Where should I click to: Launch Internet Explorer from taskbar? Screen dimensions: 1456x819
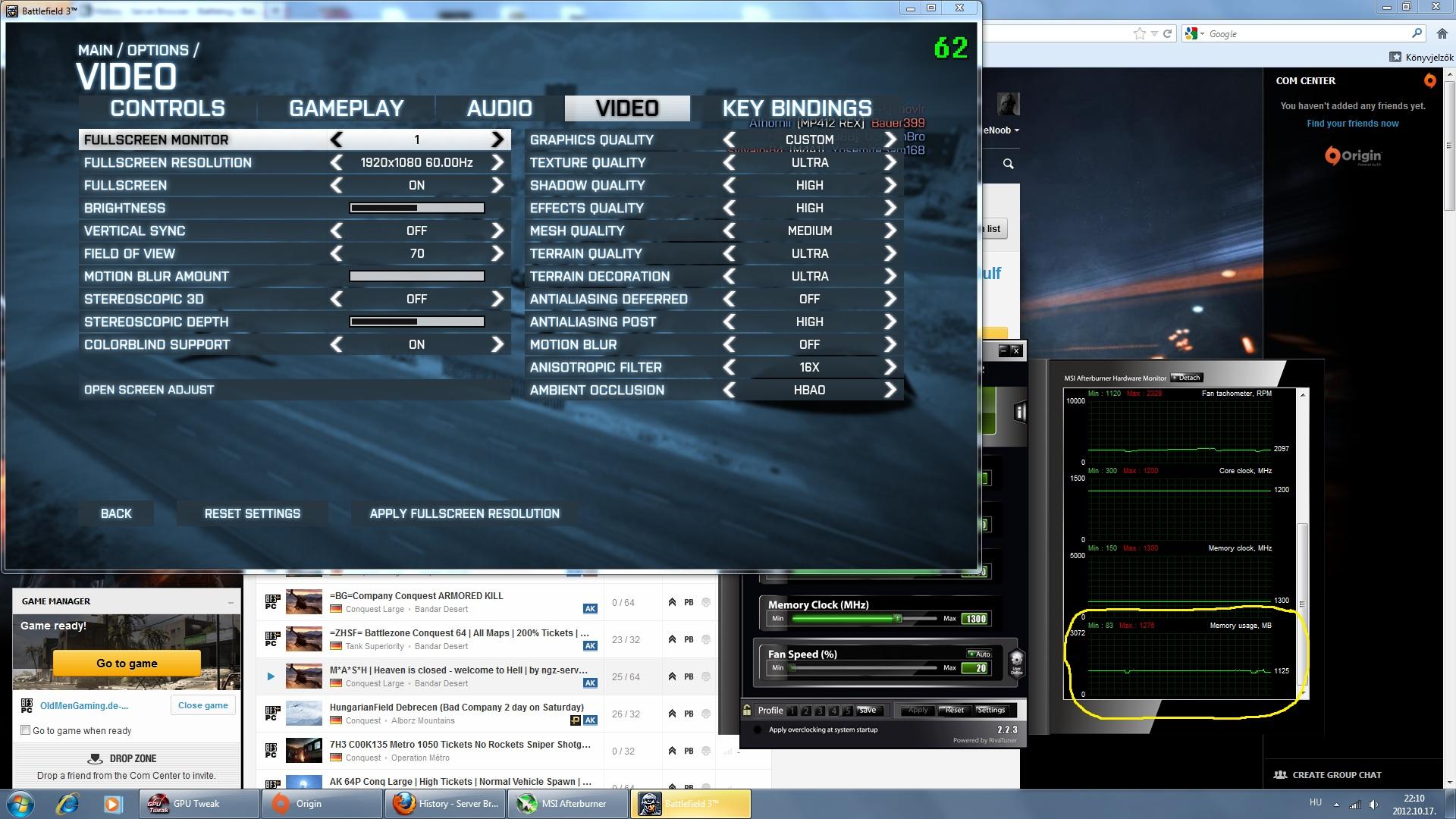click(68, 803)
